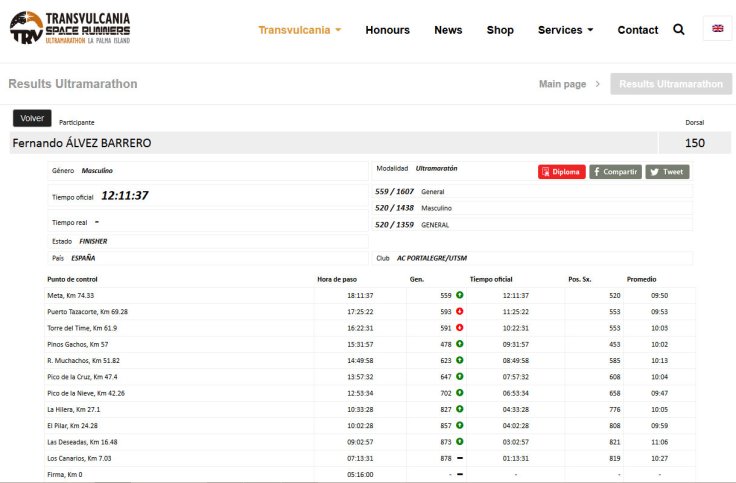Click the UK flag language icon
The height and width of the screenshot is (483, 736).
tap(717, 29)
